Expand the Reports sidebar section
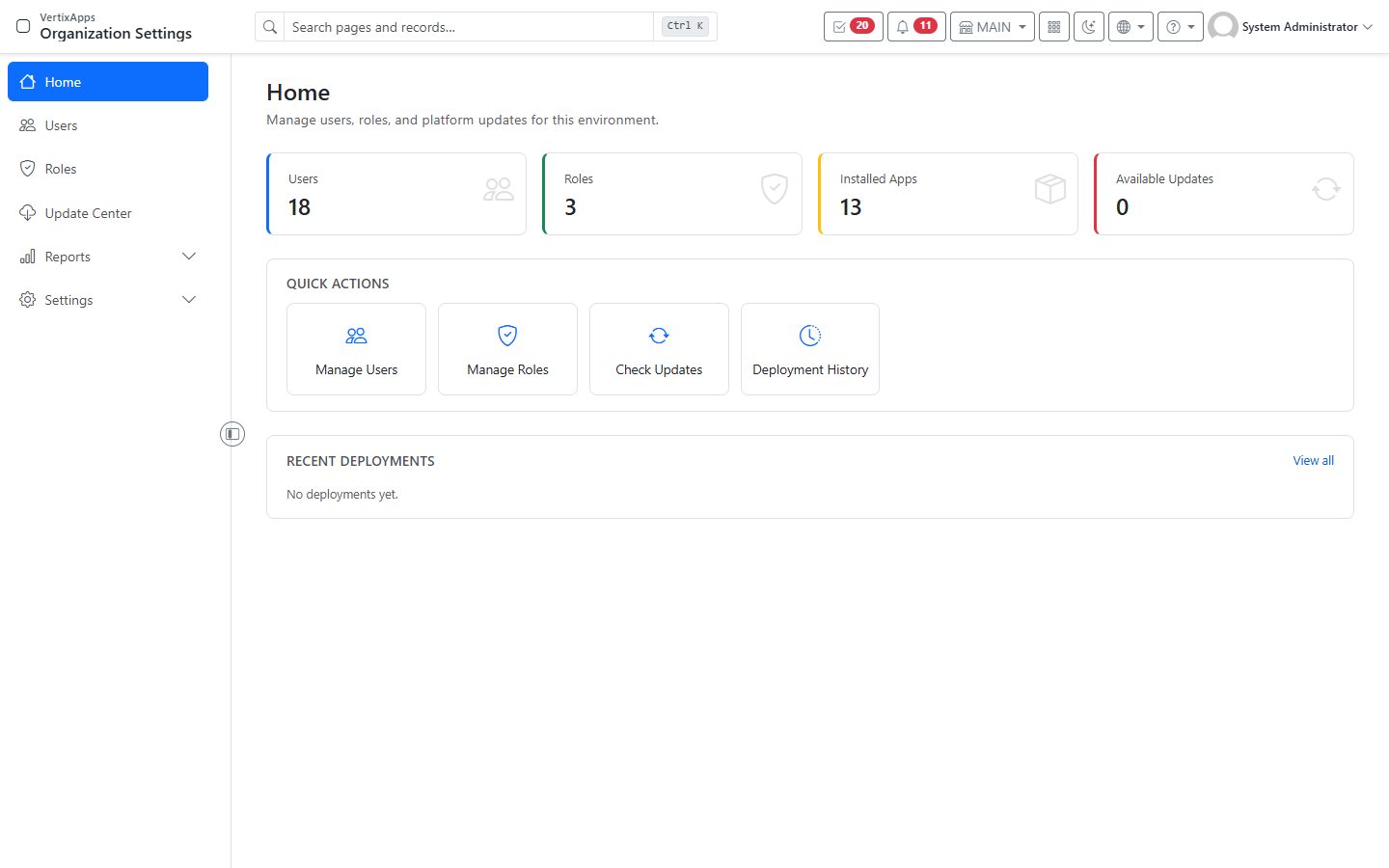1389x868 pixels. [x=108, y=257]
